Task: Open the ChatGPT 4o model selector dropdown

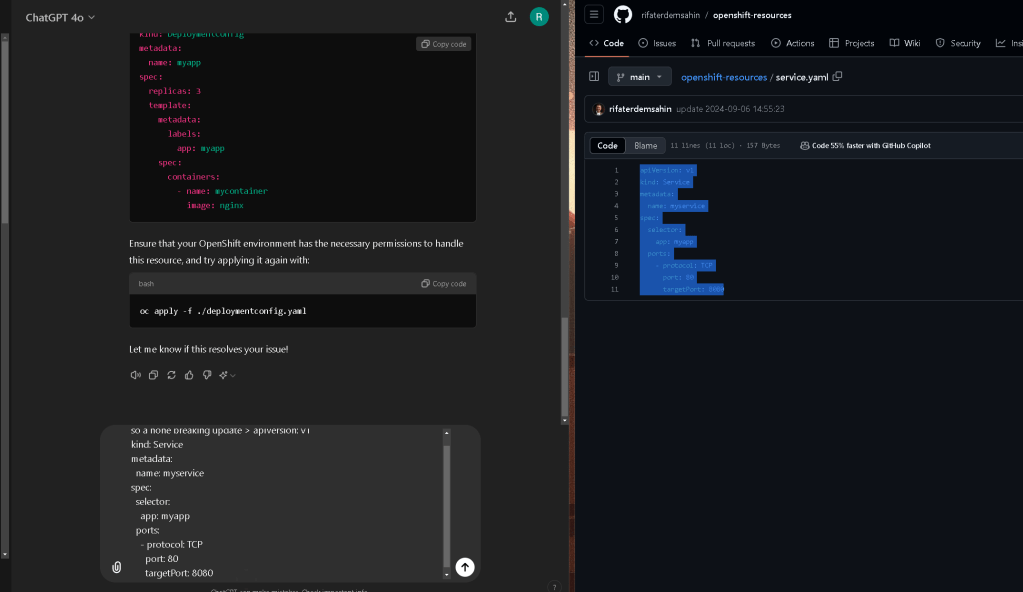Action: tap(60, 18)
